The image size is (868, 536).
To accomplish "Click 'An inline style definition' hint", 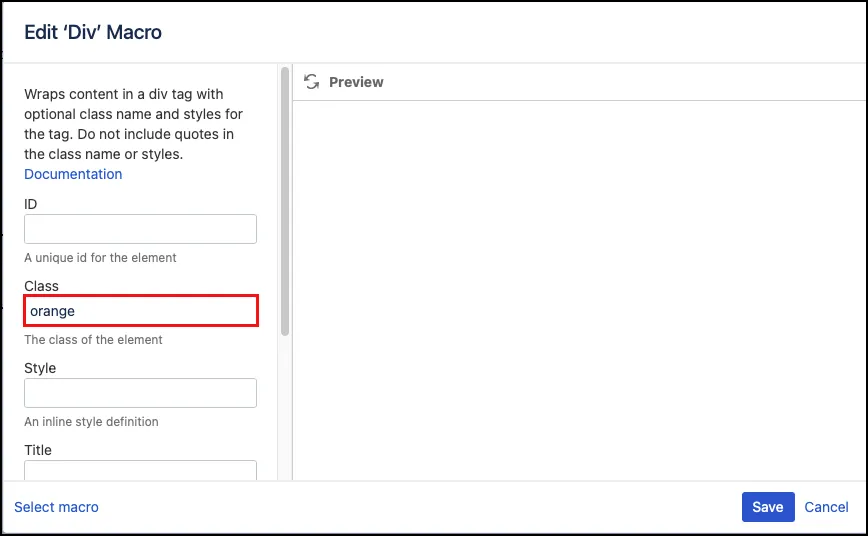I will [91, 421].
